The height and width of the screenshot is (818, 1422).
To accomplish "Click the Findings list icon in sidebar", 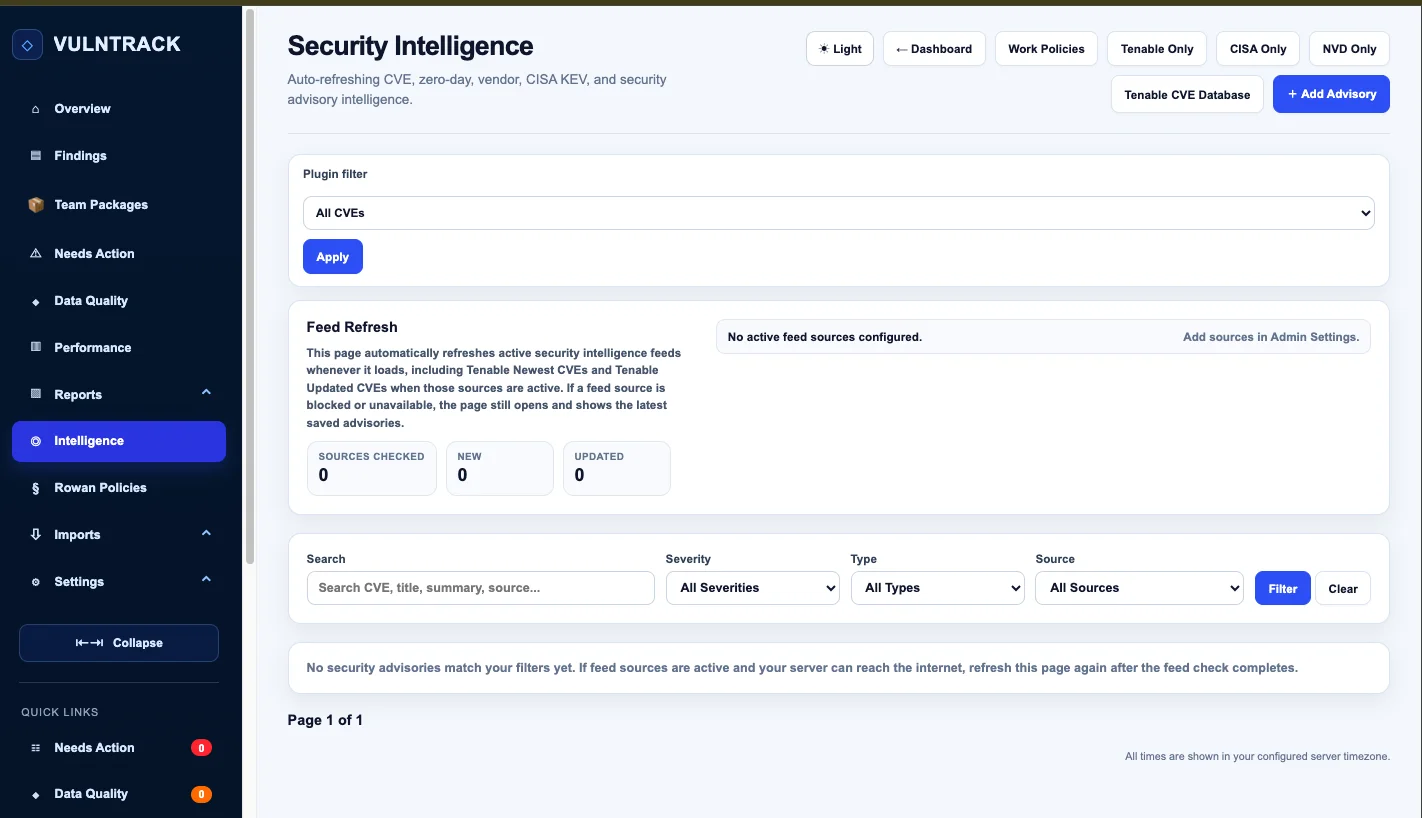I will pyautogui.click(x=36, y=156).
